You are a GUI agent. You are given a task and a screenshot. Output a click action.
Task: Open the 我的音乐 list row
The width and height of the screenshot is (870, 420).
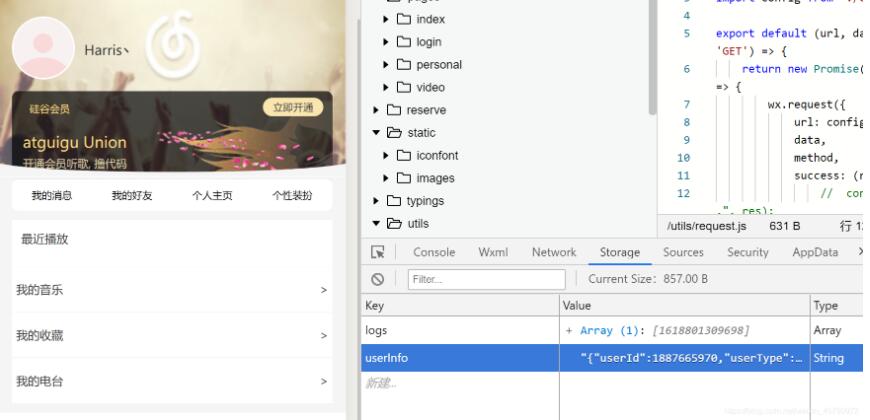[171, 290]
